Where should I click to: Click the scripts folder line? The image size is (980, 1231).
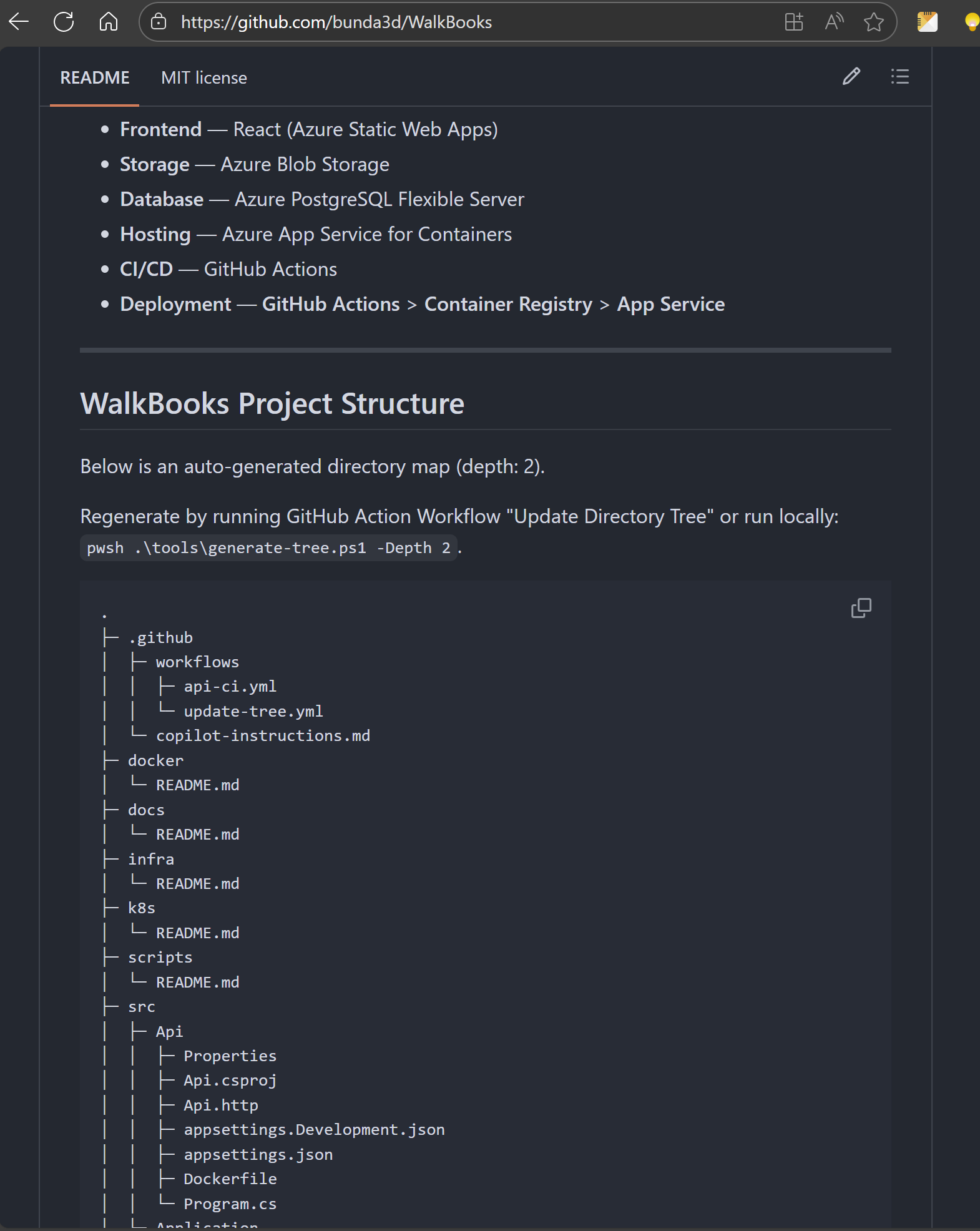pos(160,957)
